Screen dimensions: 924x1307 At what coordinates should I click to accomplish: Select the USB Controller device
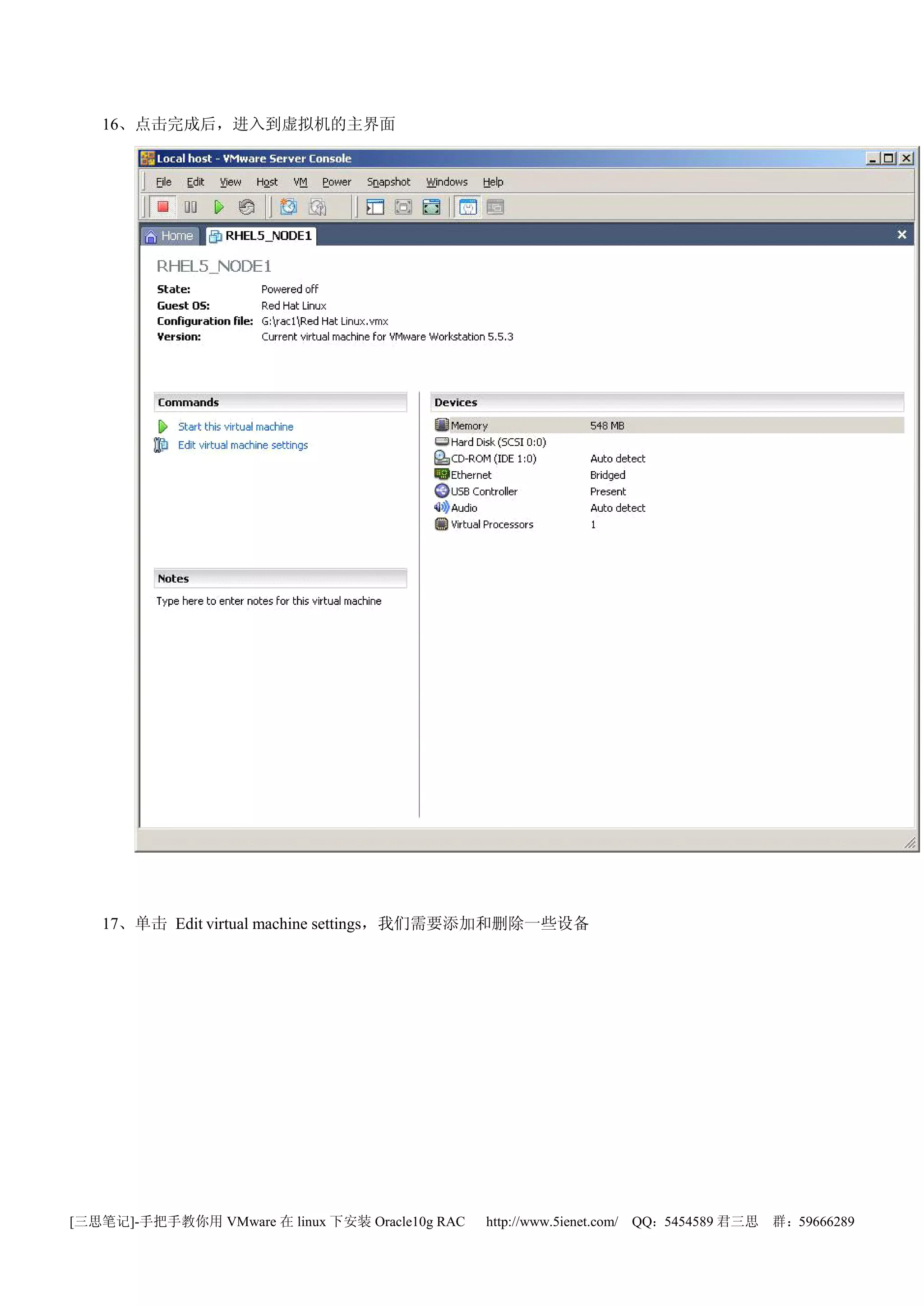coord(476,491)
